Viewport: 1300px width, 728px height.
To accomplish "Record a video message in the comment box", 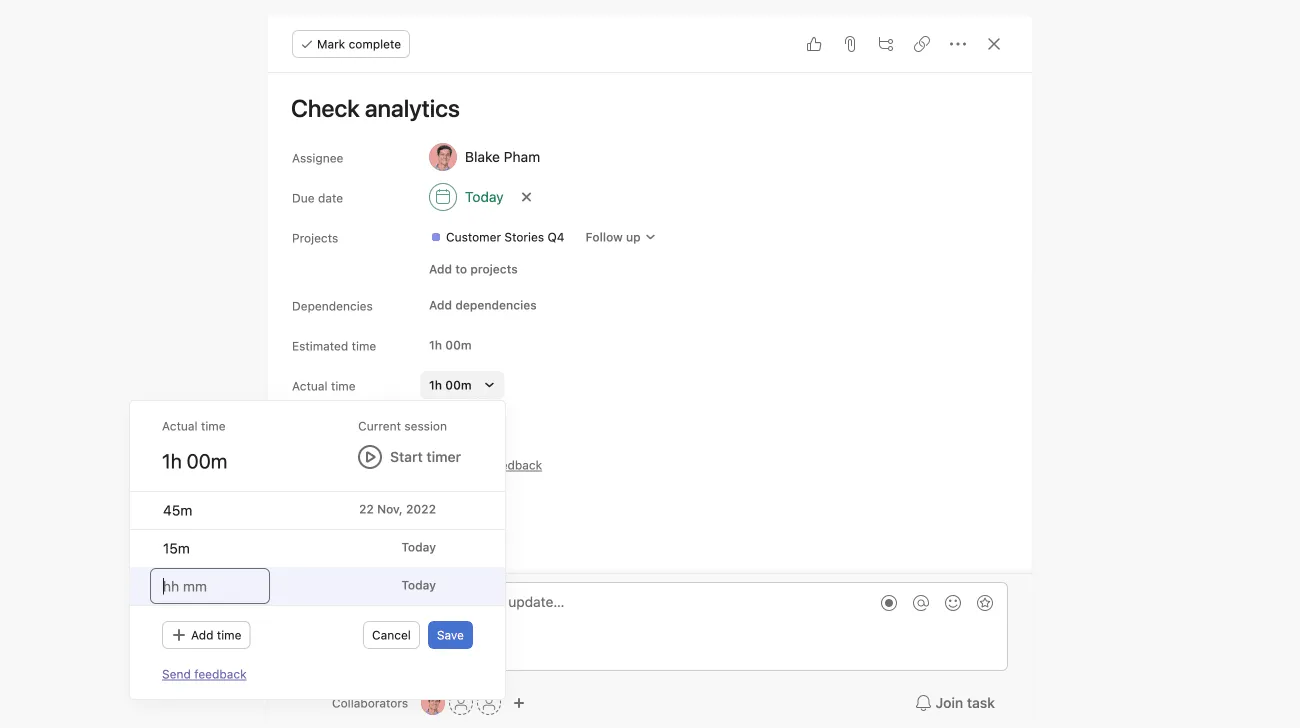I will click(889, 602).
